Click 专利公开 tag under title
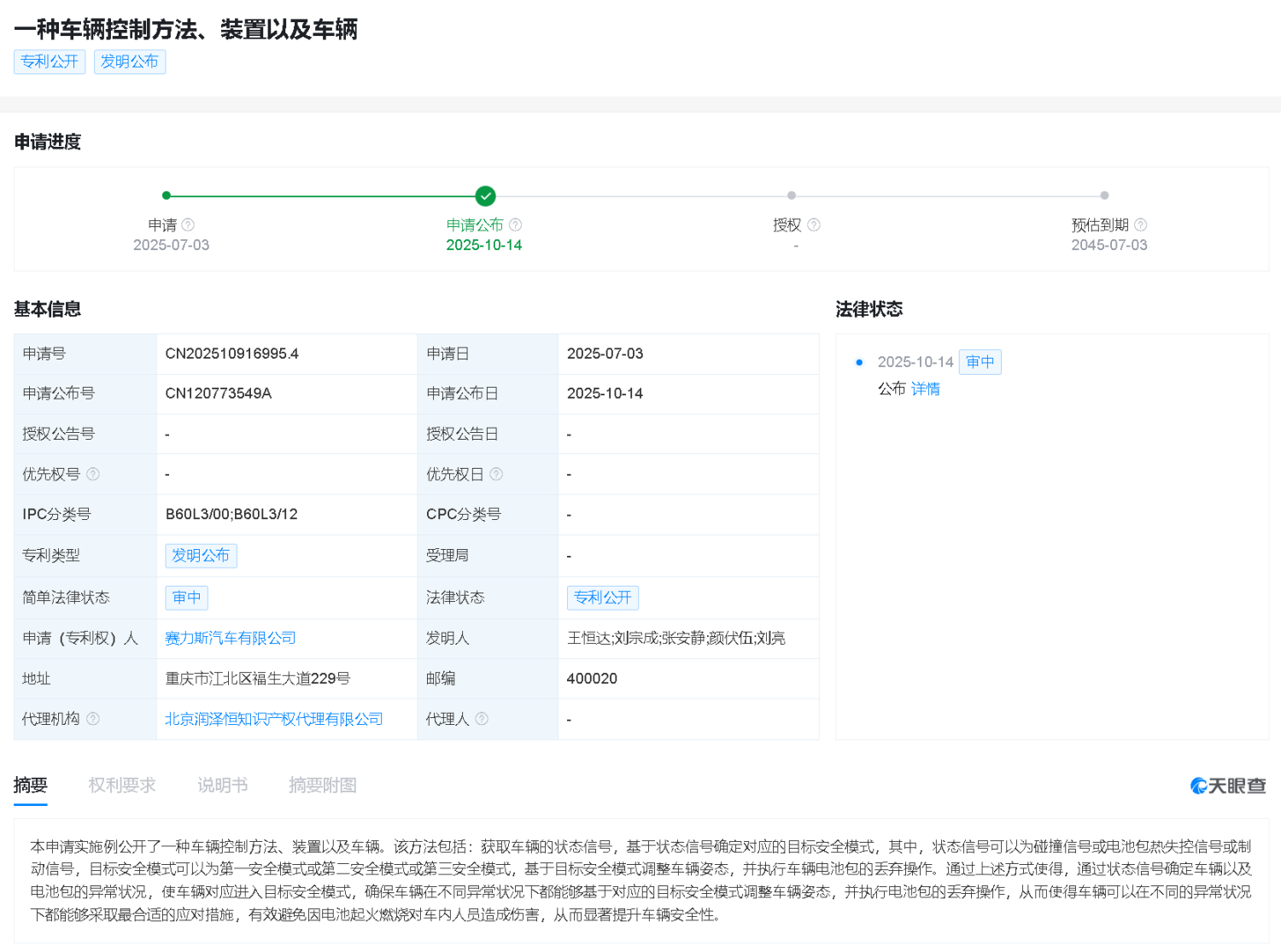The width and height of the screenshot is (1281, 952). click(50, 61)
